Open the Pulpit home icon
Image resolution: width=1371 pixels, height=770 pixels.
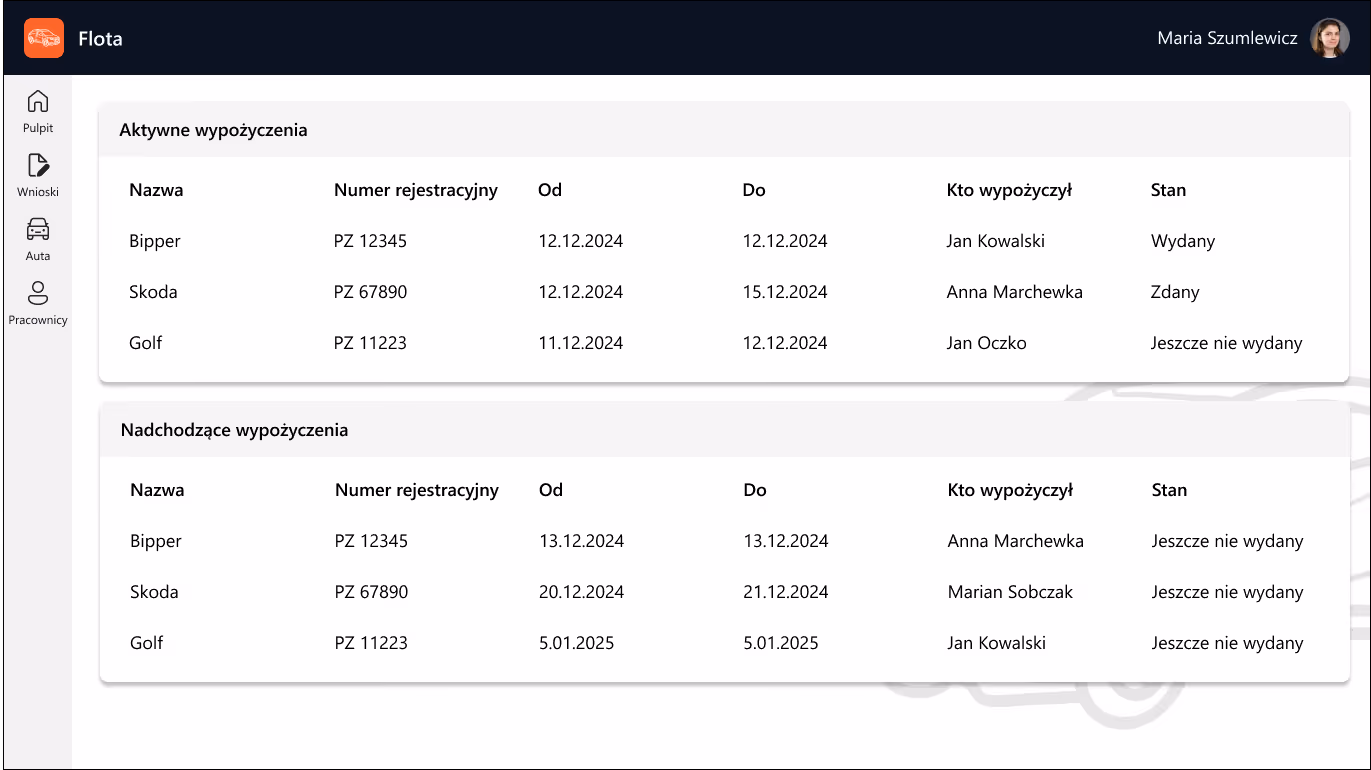pos(38,101)
